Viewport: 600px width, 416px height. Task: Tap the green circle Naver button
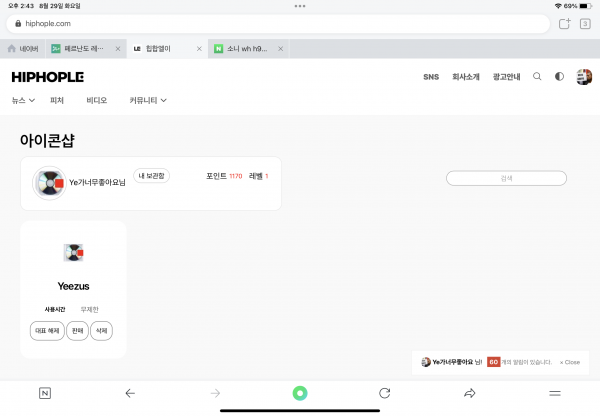tap(300, 393)
